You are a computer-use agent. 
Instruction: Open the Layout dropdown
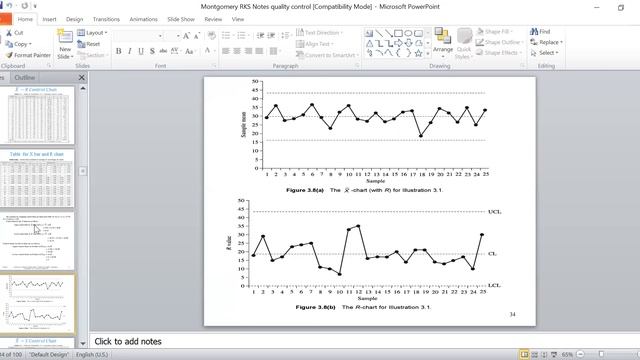[x=92, y=33]
